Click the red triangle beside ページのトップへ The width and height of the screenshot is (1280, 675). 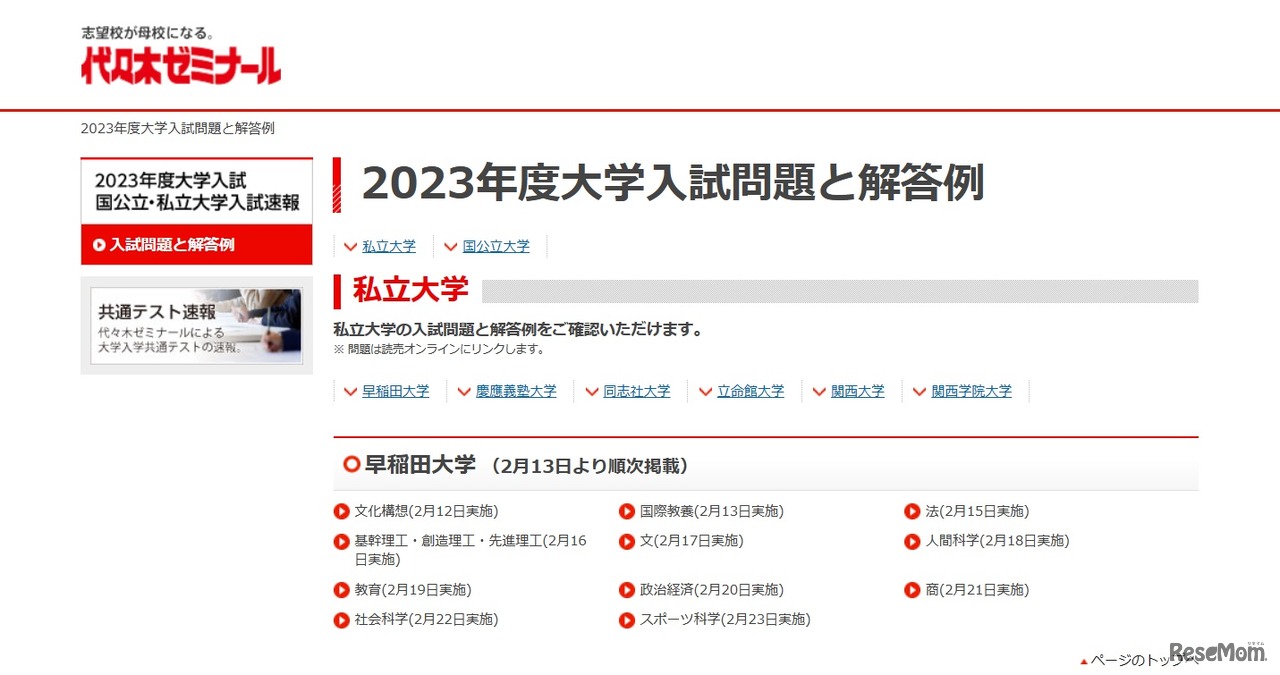(1084, 661)
